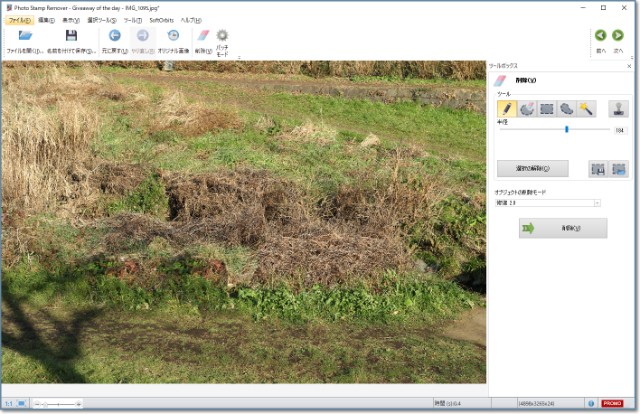Click the load selection icon
Screen dimensions: 640x414
tap(619, 169)
